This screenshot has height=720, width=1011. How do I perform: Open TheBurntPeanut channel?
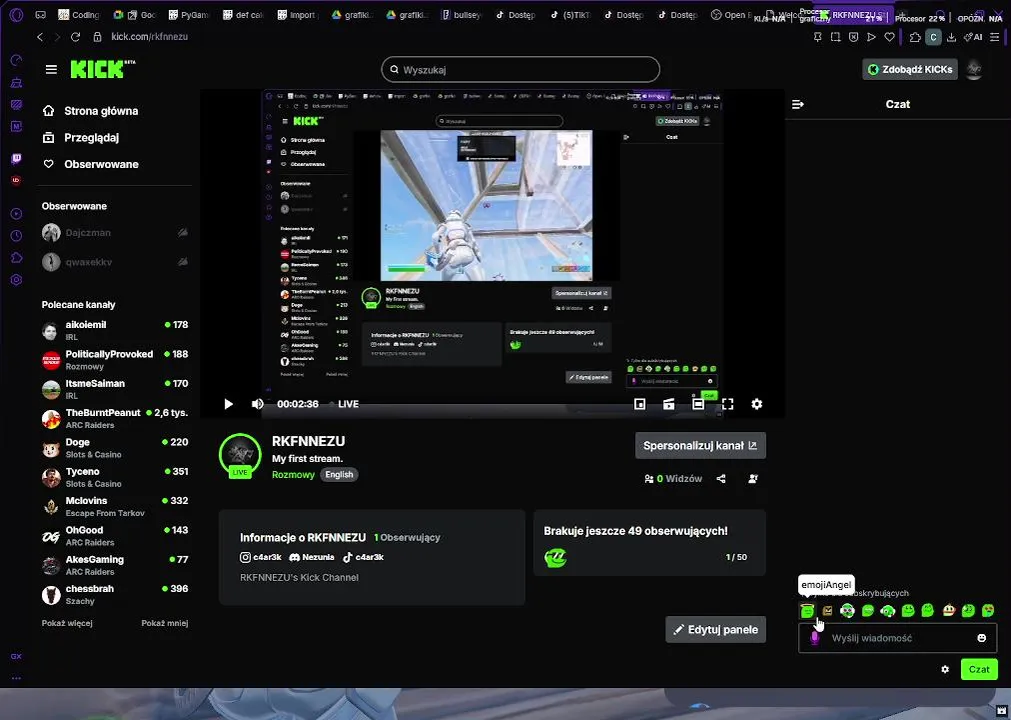point(115,418)
